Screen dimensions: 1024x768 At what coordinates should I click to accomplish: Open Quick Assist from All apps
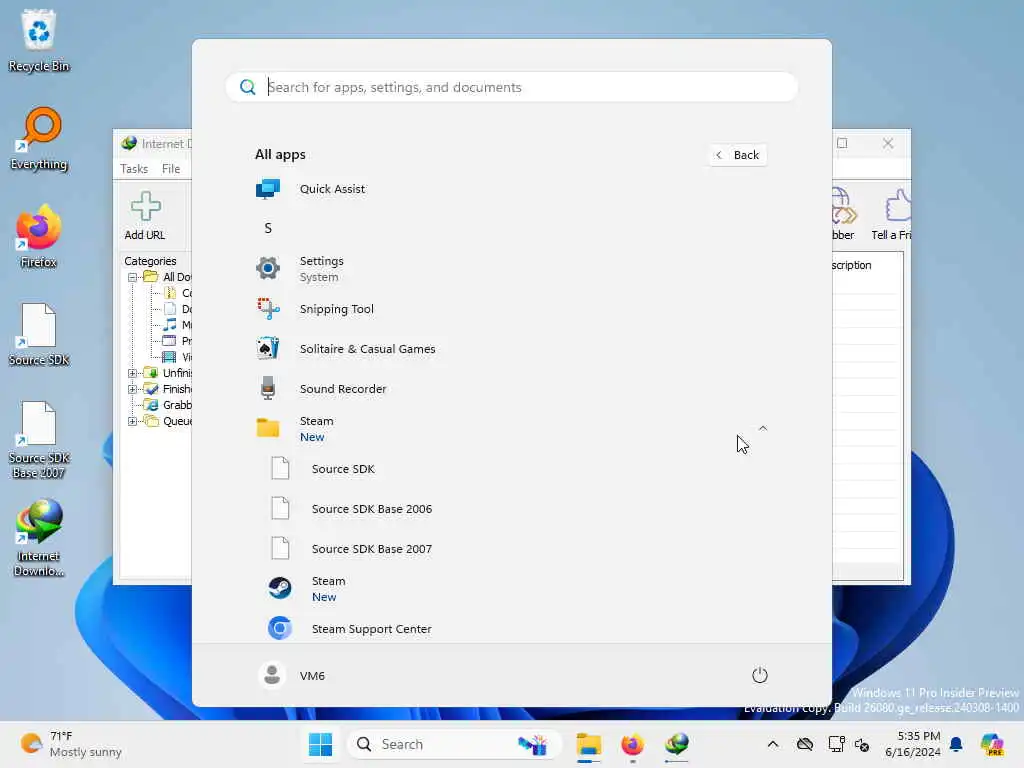point(511,189)
